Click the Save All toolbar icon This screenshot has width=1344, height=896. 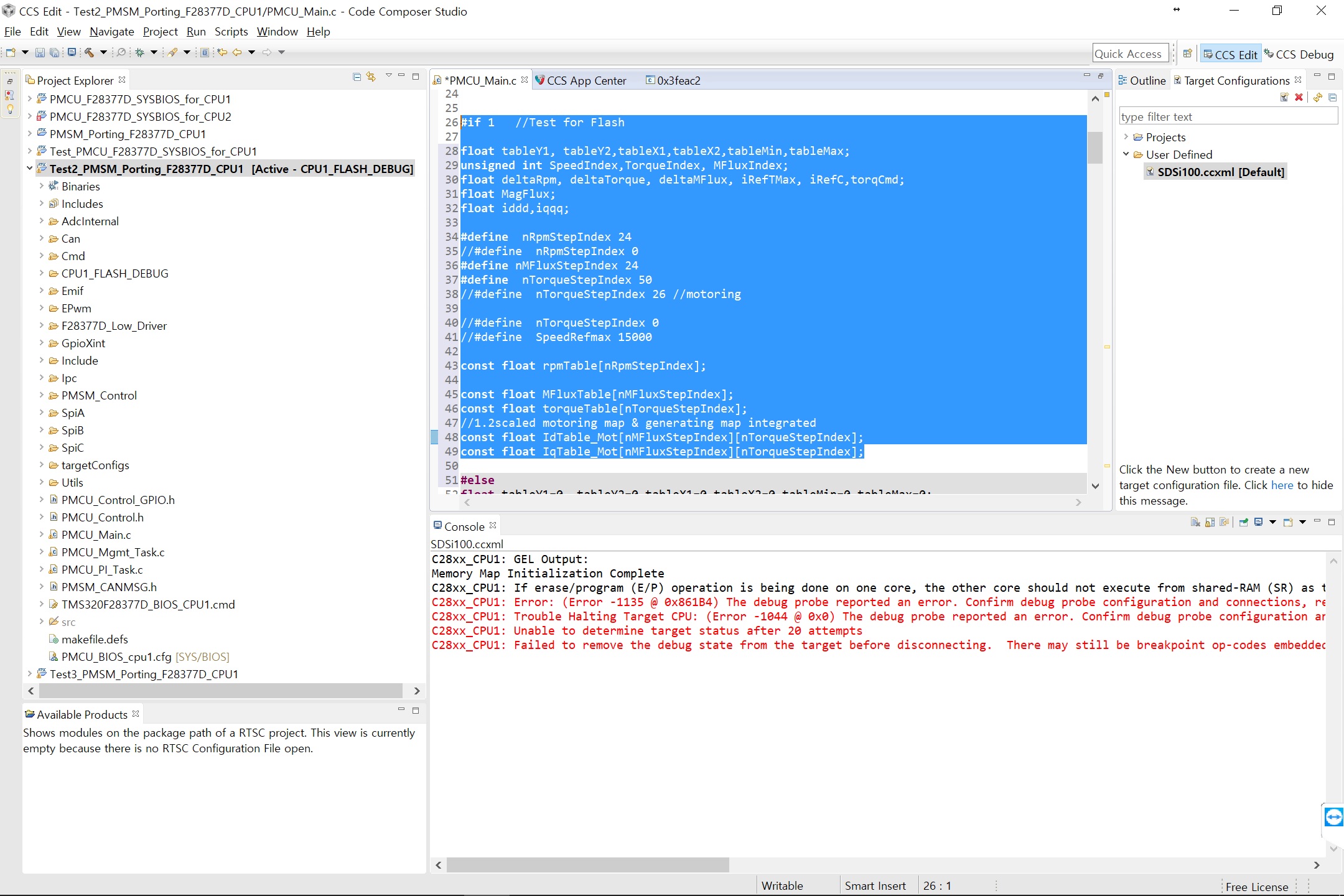tap(54, 52)
